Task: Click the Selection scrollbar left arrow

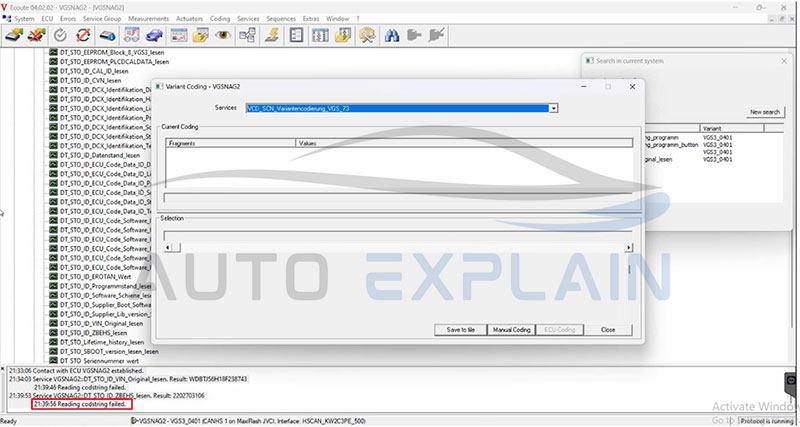Action: click(168, 247)
